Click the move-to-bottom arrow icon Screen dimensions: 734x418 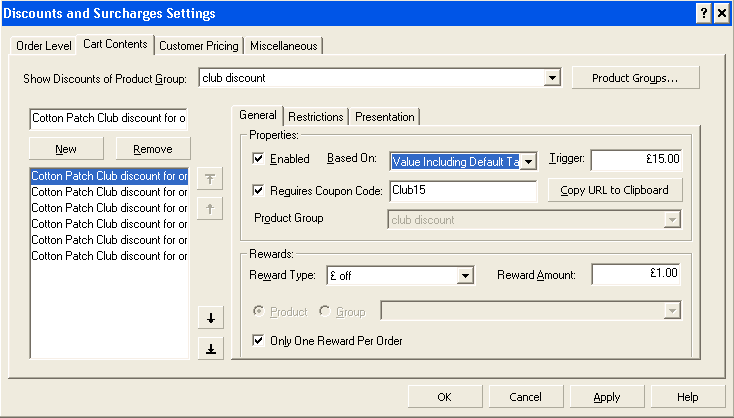point(211,348)
